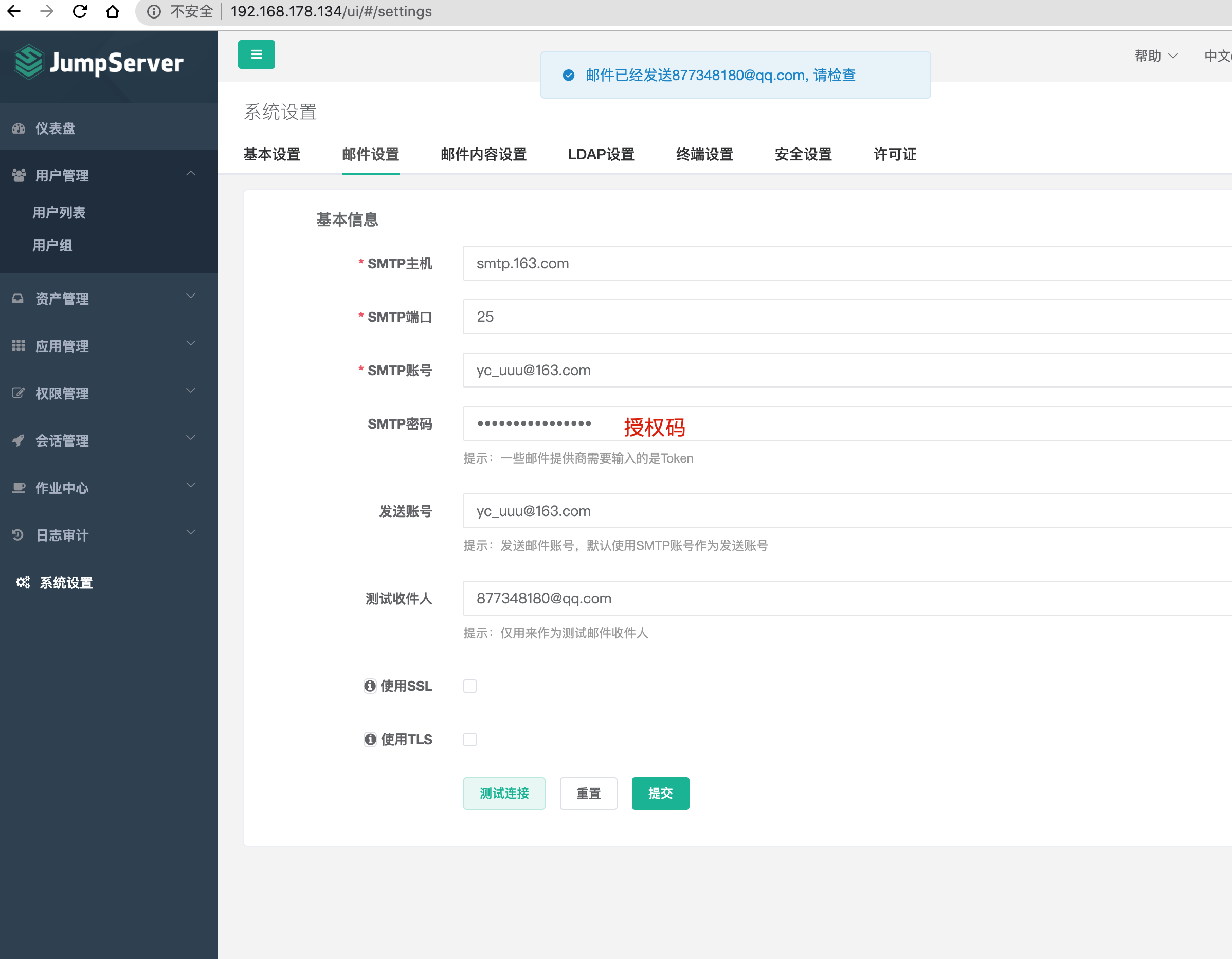Enable the 使用SSL checkbox
The height and width of the screenshot is (959, 1232).
coord(470,686)
